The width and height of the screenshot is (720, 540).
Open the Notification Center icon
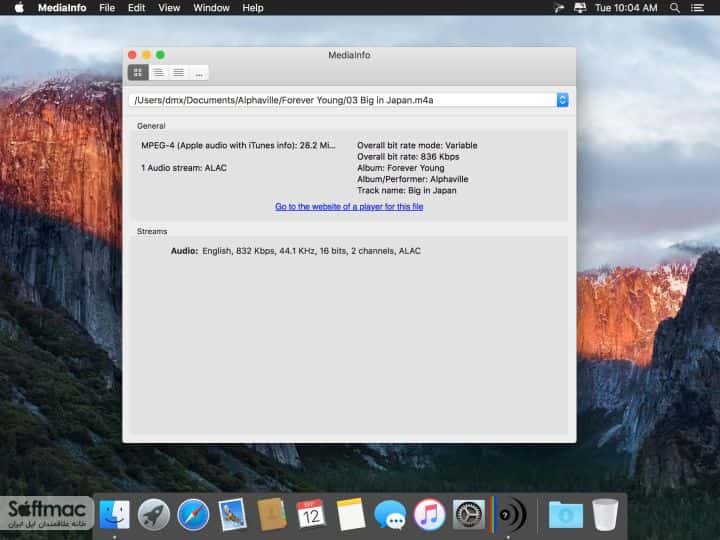point(698,8)
